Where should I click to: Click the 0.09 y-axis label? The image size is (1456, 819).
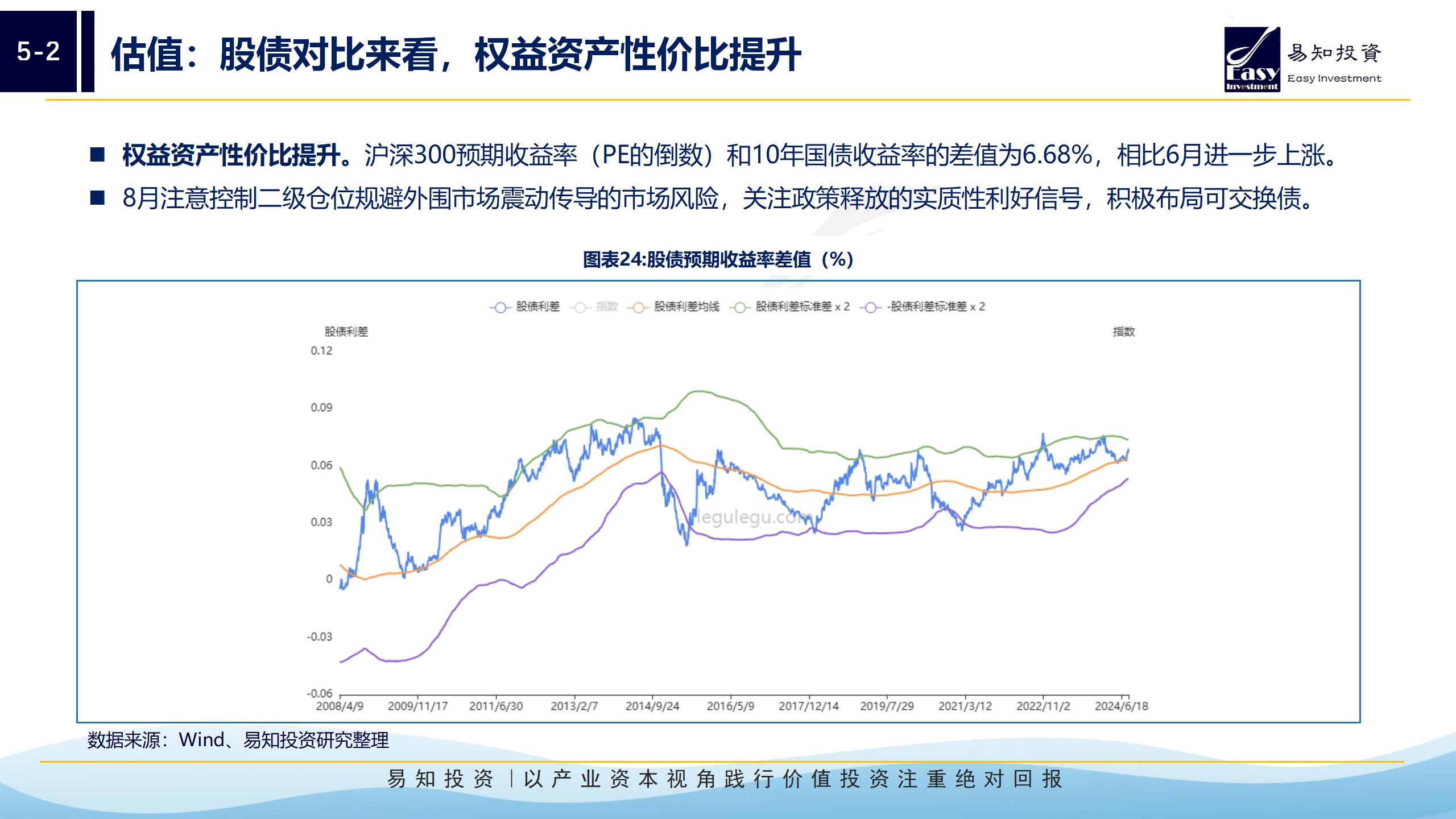(x=321, y=408)
